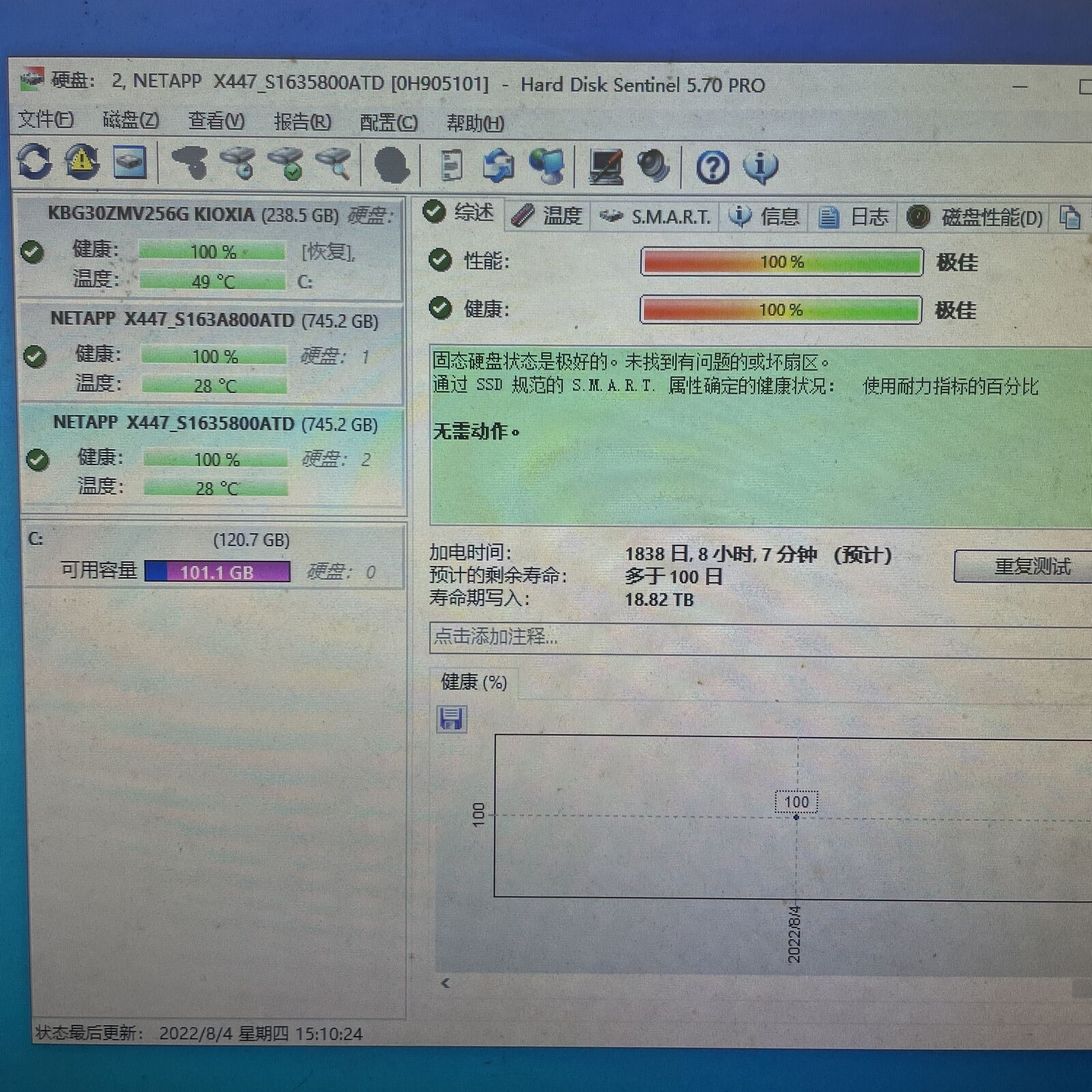Click the KIOXIA disk green status check

31,252
